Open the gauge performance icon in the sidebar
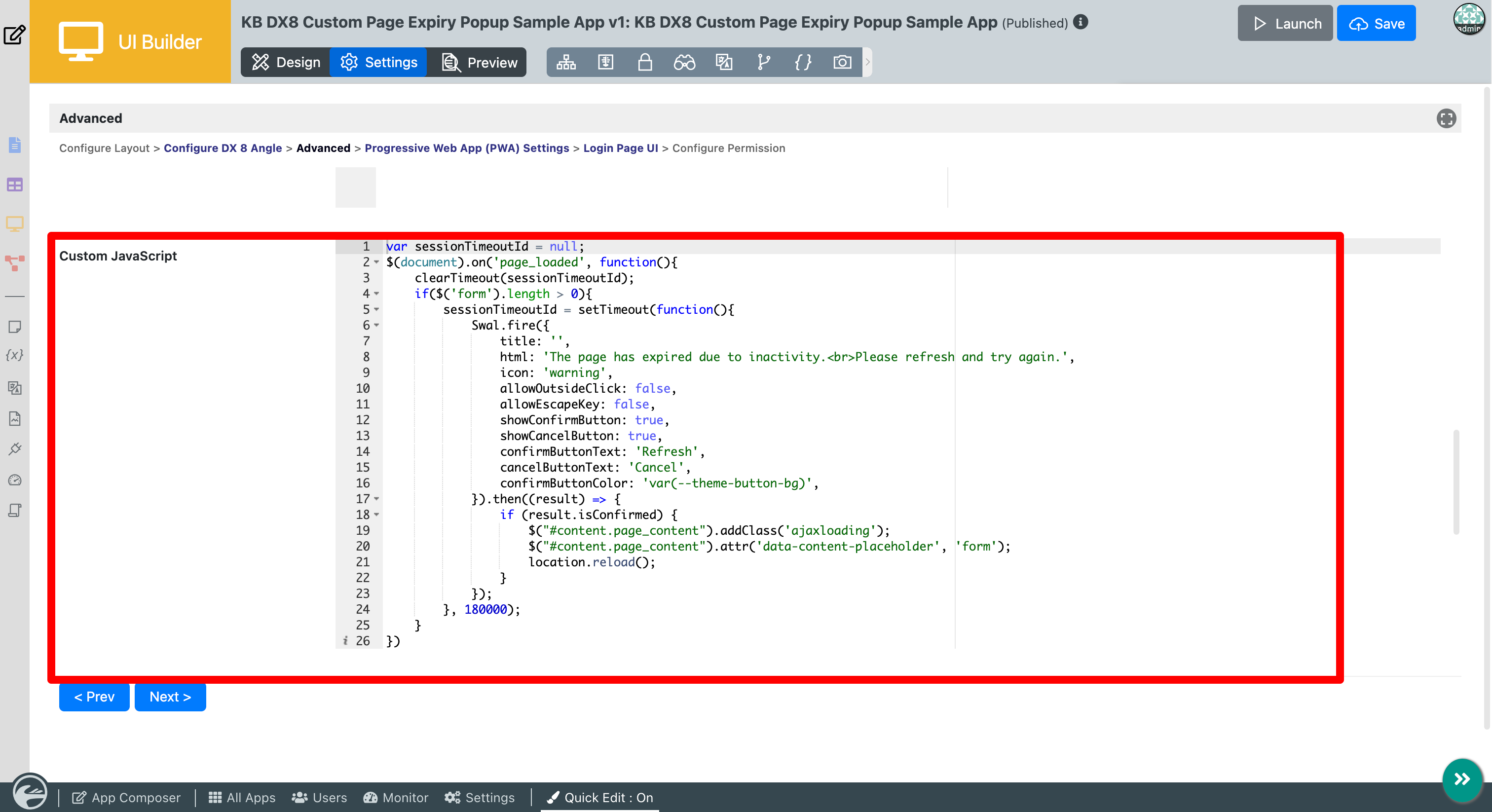The height and width of the screenshot is (812, 1492). pyautogui.click(x=14, y=480)
